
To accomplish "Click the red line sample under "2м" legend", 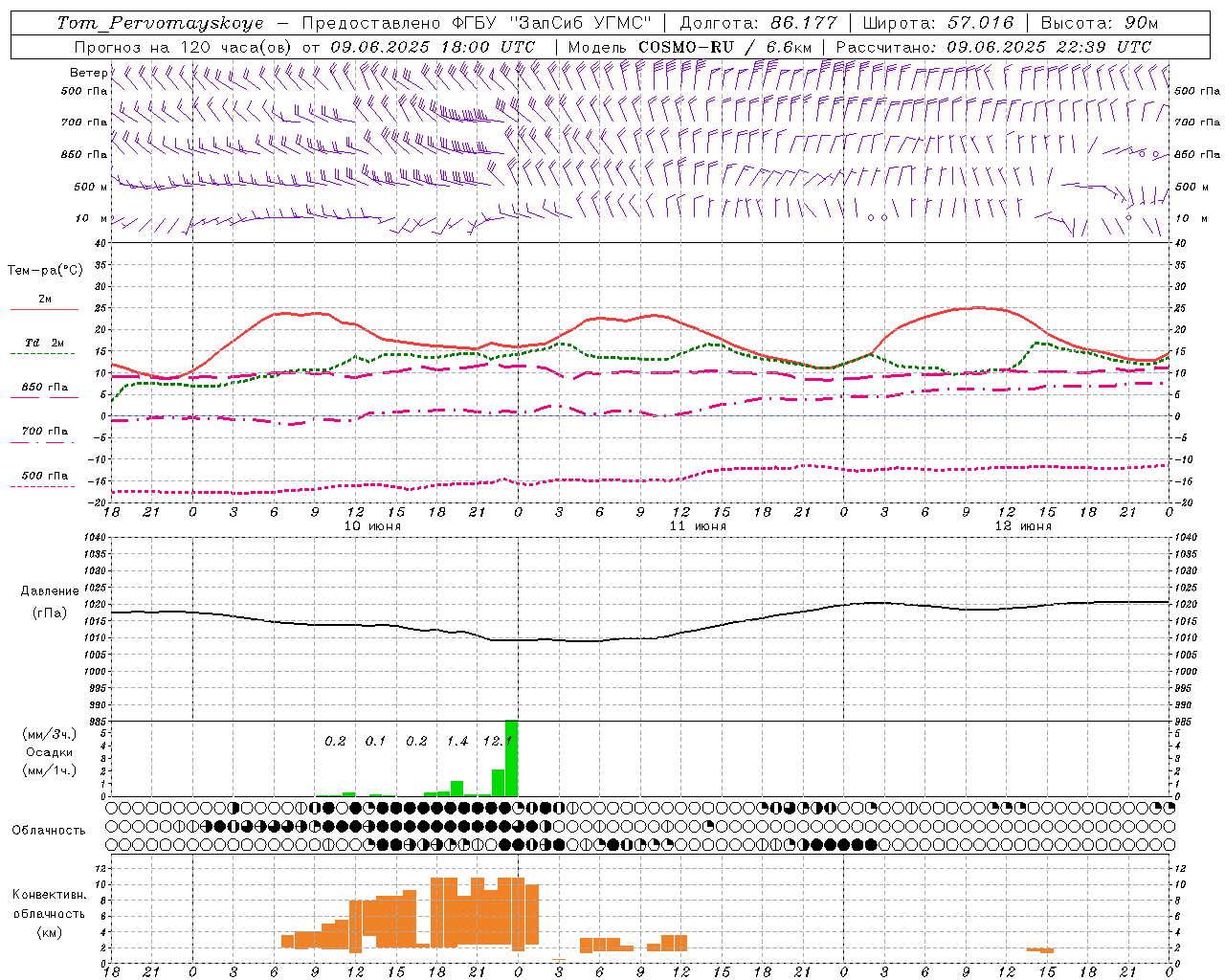I will [44, 310].
